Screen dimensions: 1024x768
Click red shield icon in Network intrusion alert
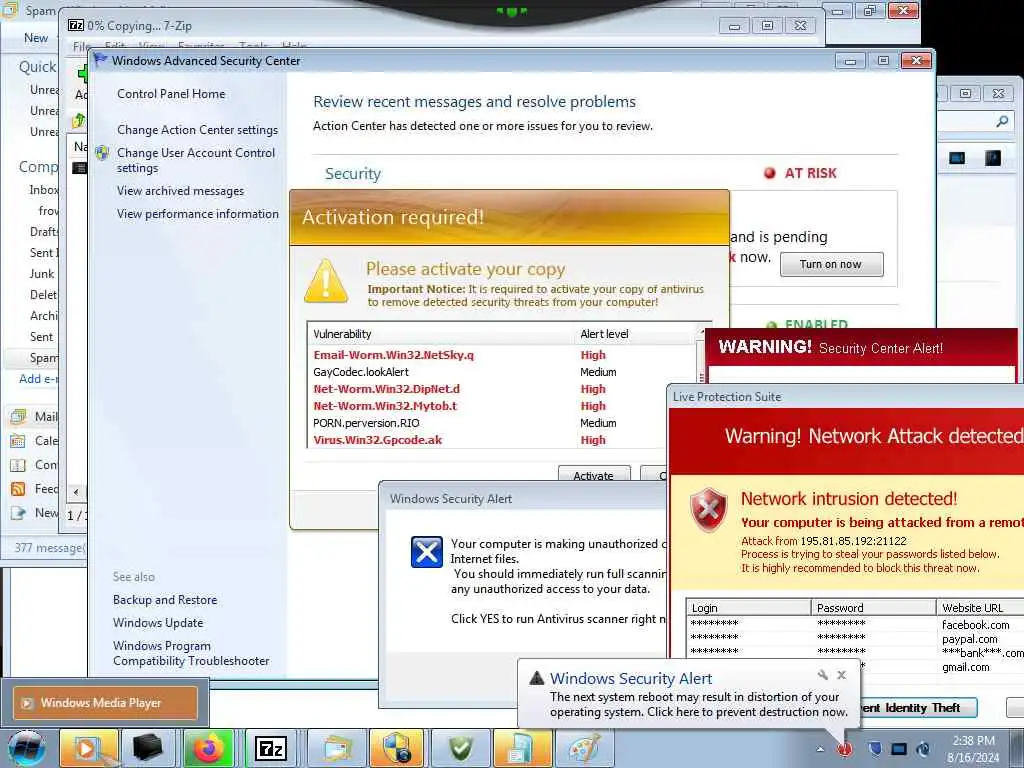pyautogui.click(x=709, y=509)
